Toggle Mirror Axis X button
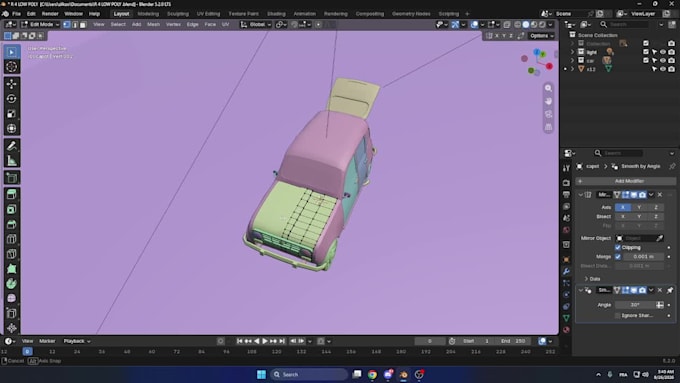 point(623,207)
